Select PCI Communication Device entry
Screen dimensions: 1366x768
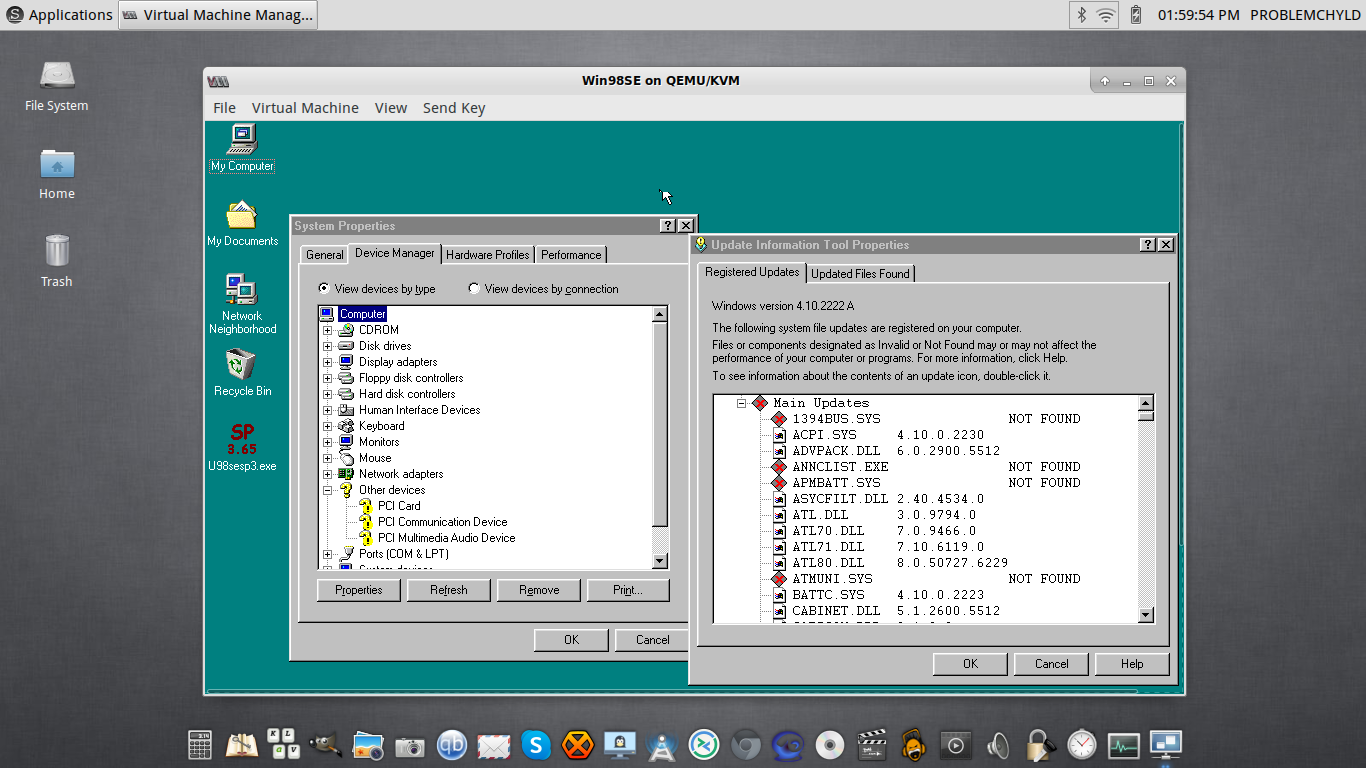click(443, 522)
